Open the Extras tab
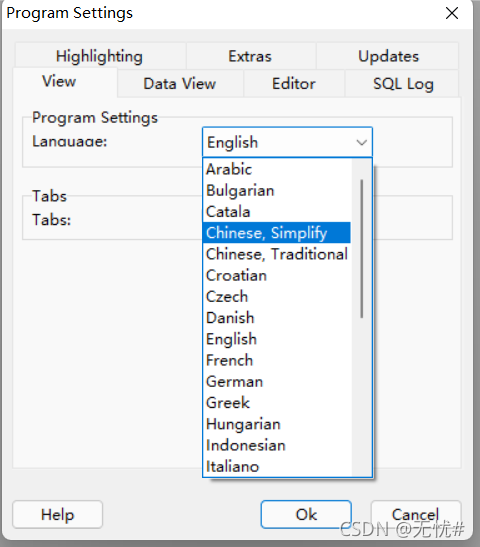The image size is (480, 547). coord(250,56)
